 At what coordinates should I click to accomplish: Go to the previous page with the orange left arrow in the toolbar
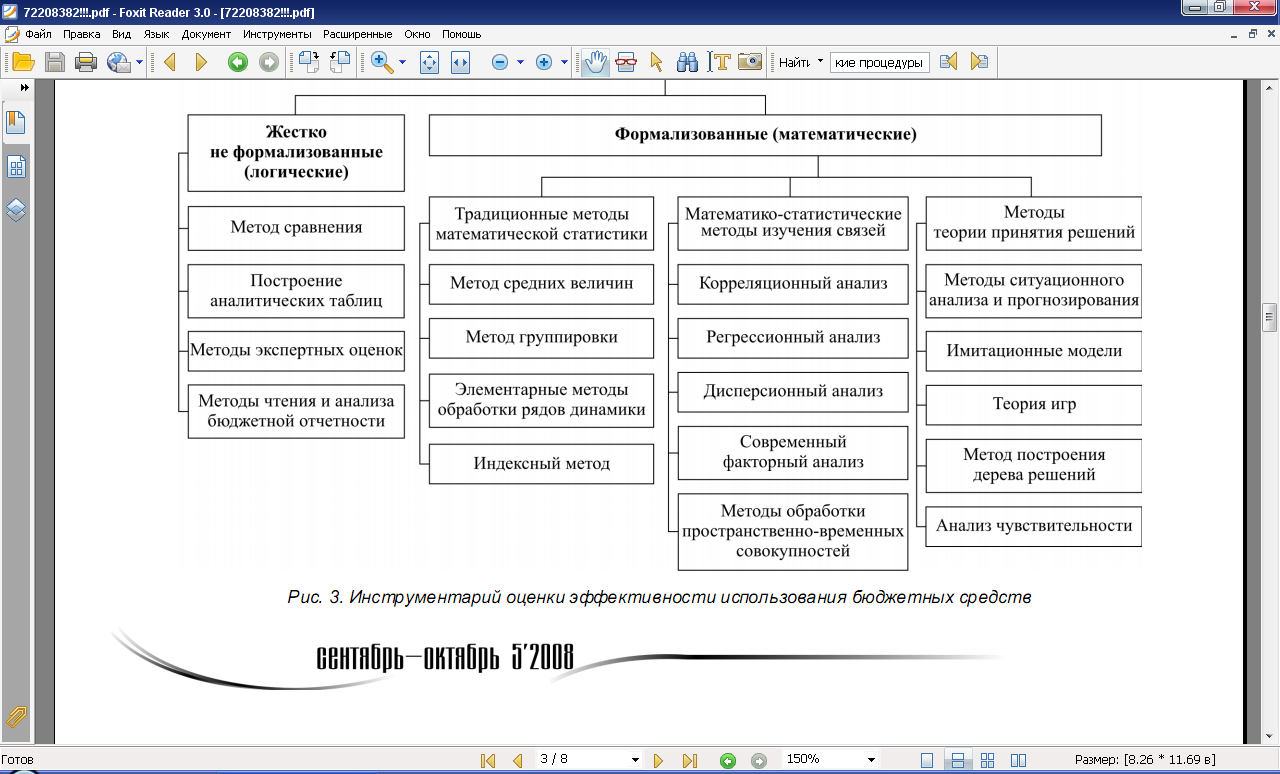tap(169, 62)
